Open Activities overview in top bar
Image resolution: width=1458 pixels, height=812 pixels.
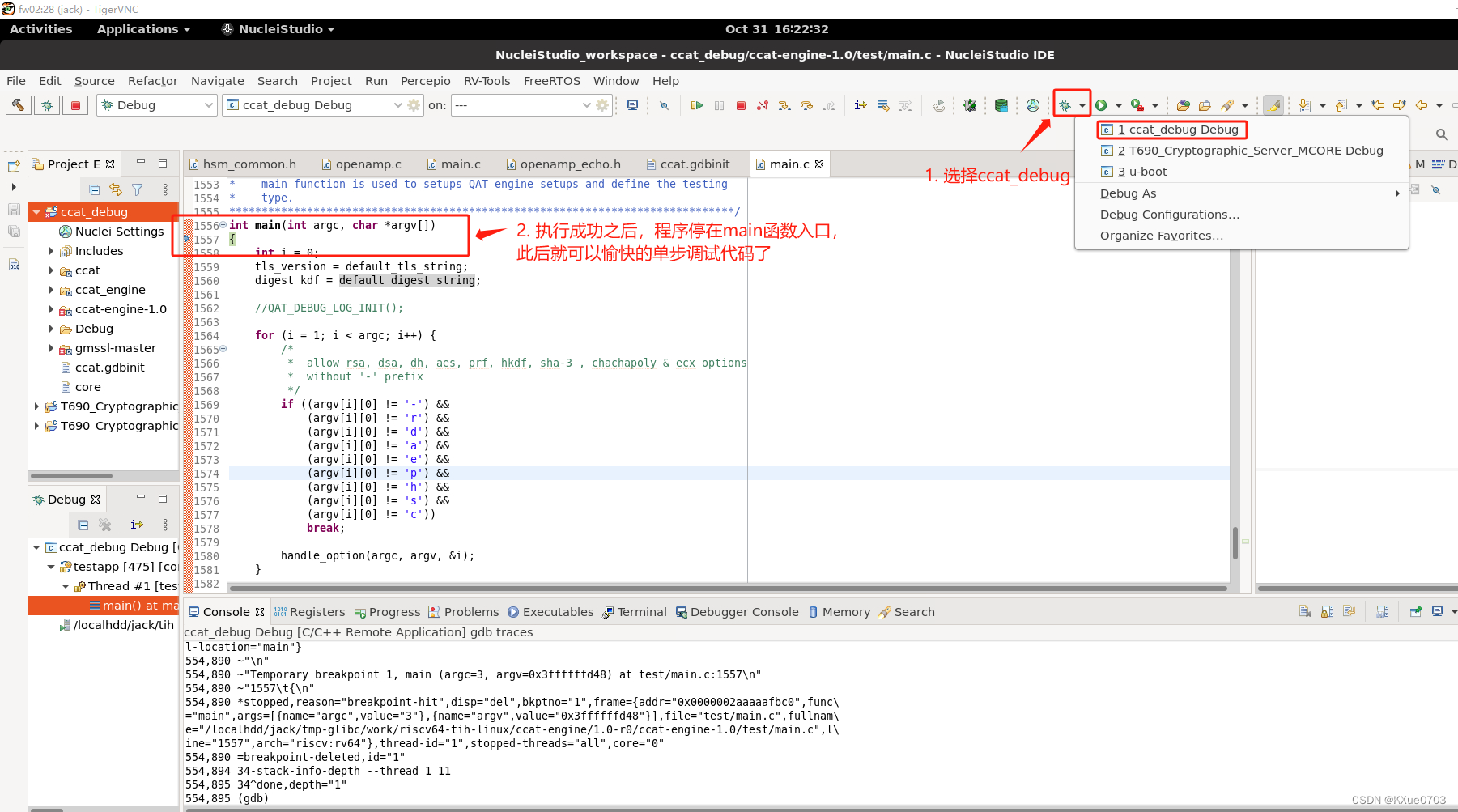41,29
